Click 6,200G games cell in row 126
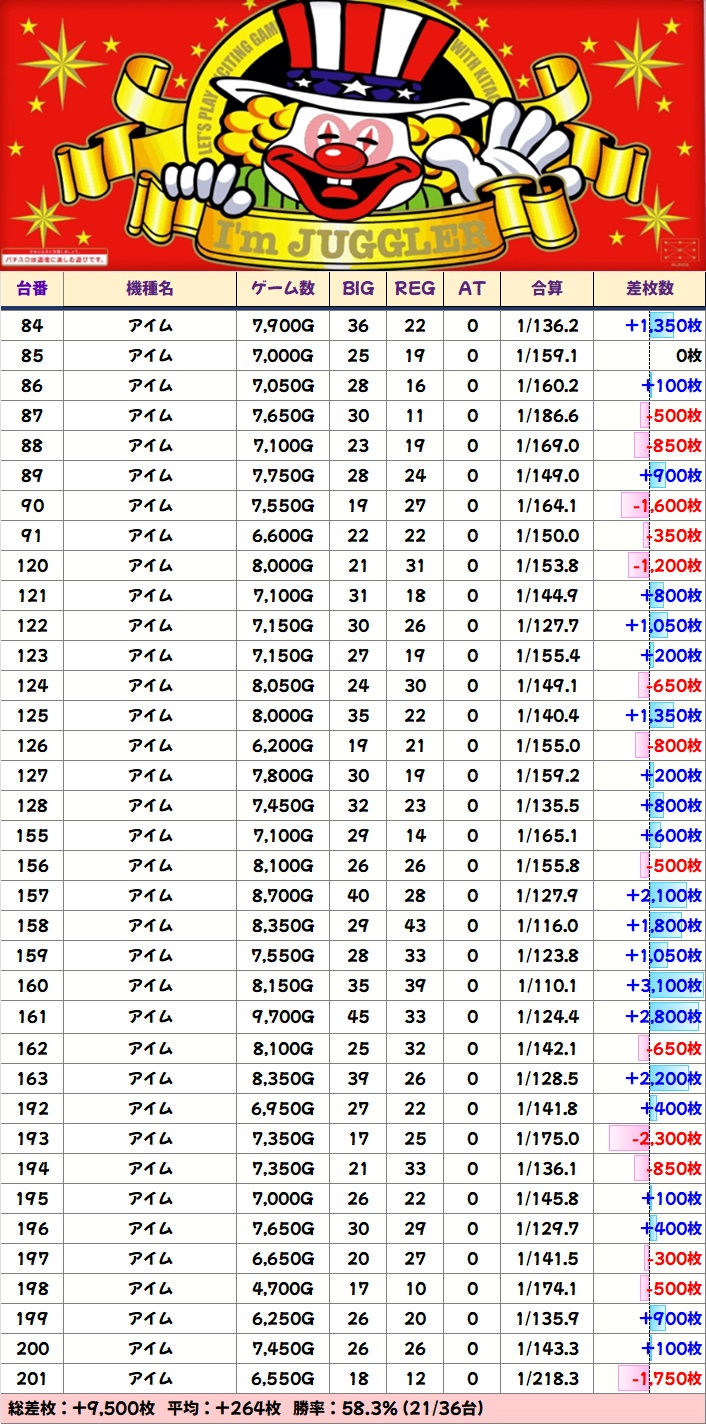This screenshot has width=706, height=1424. pos(283,746)
